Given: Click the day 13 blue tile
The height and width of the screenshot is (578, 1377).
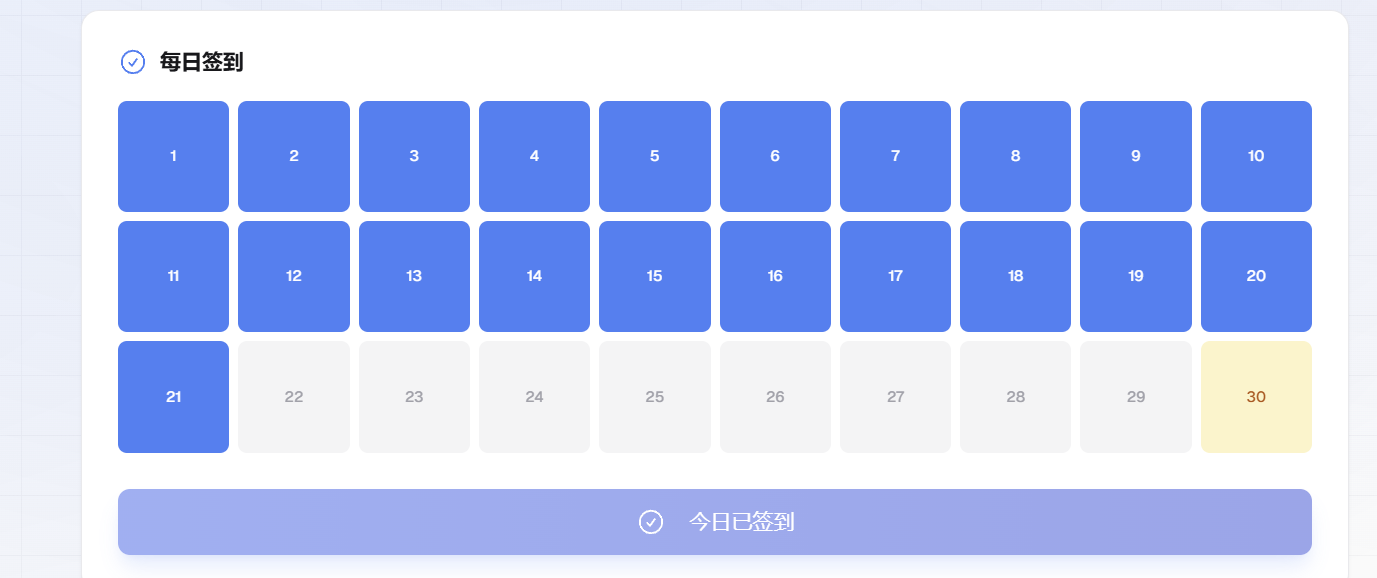Looking at the screenshot, I should (414, 276).
